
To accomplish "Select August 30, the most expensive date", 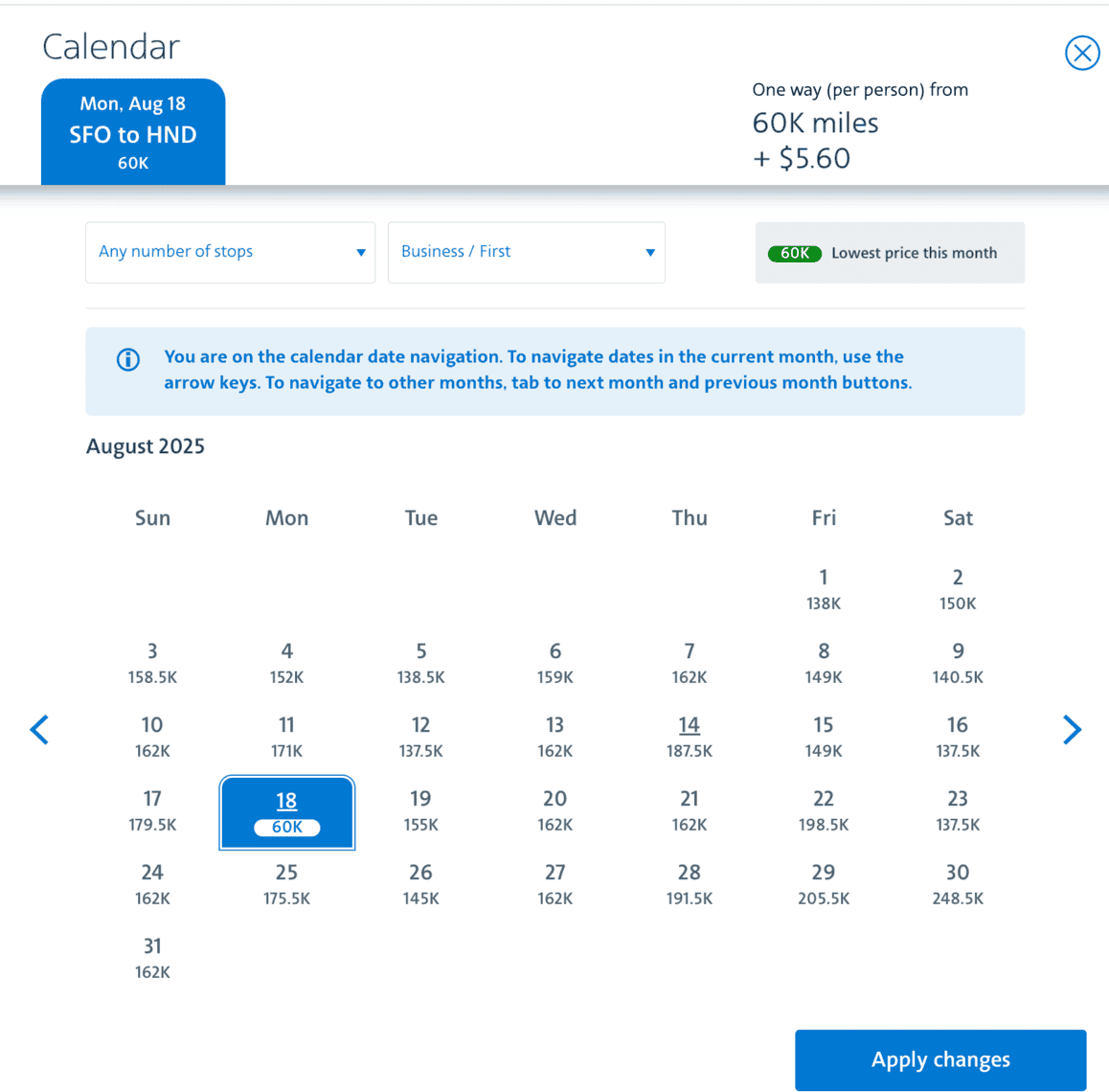I will [958, 884].
